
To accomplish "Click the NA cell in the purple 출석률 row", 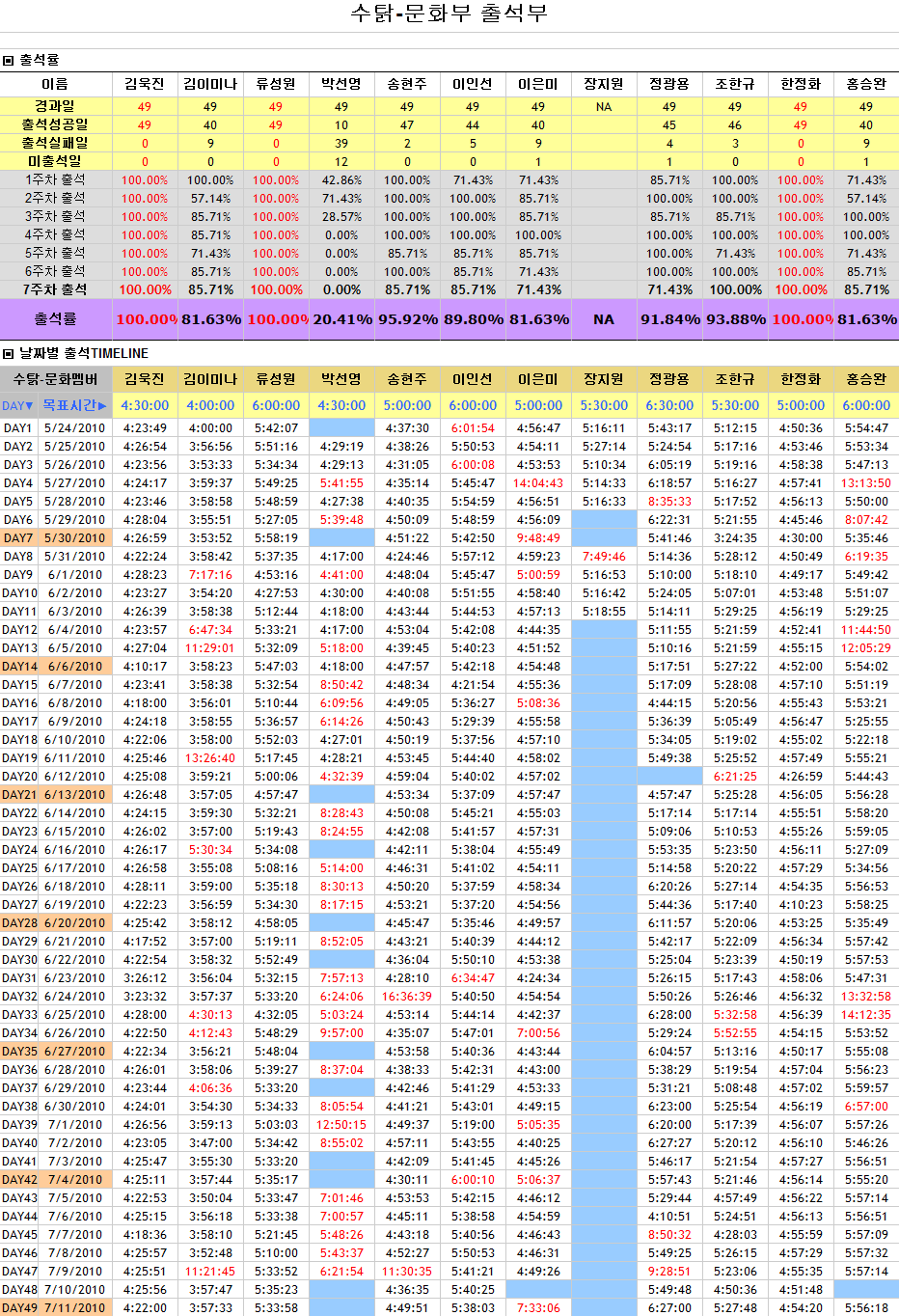I will tap(604, 319).
